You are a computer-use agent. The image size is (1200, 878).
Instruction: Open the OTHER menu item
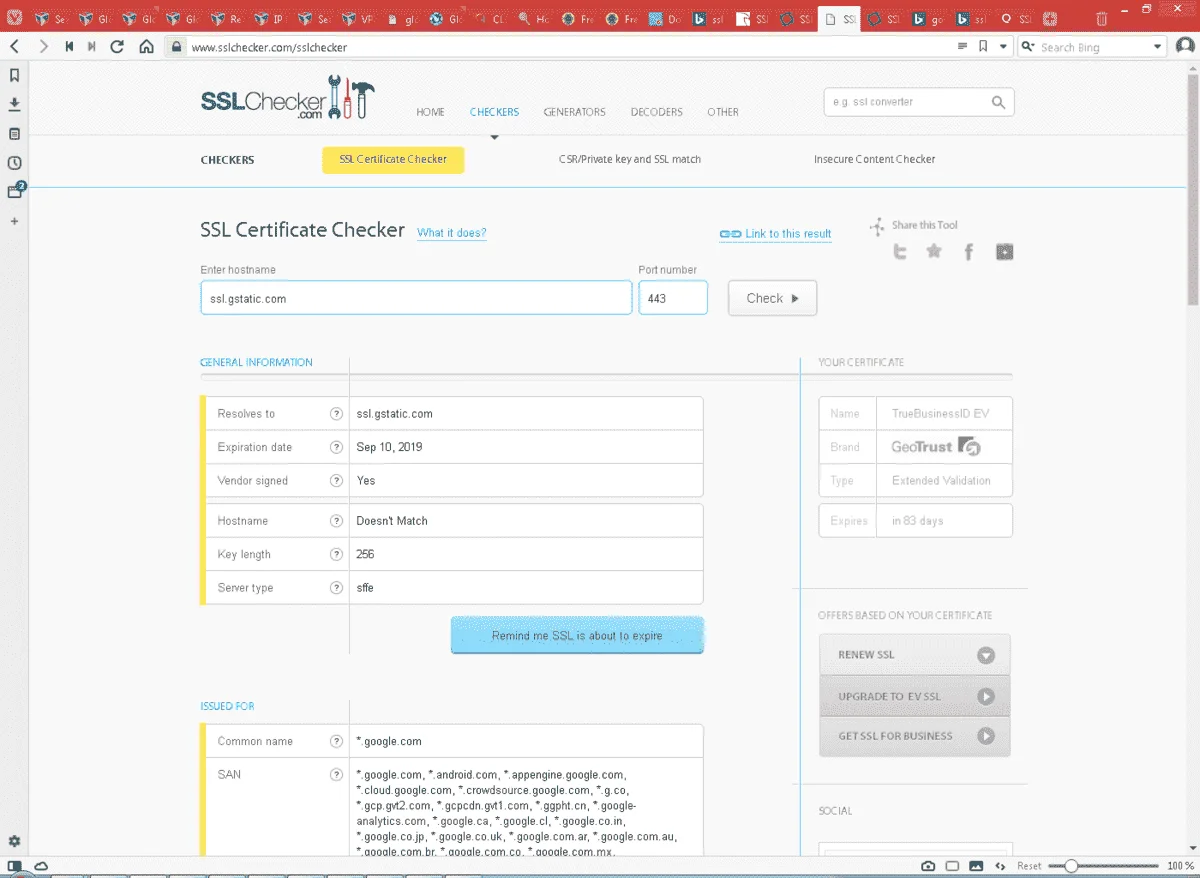723,112
